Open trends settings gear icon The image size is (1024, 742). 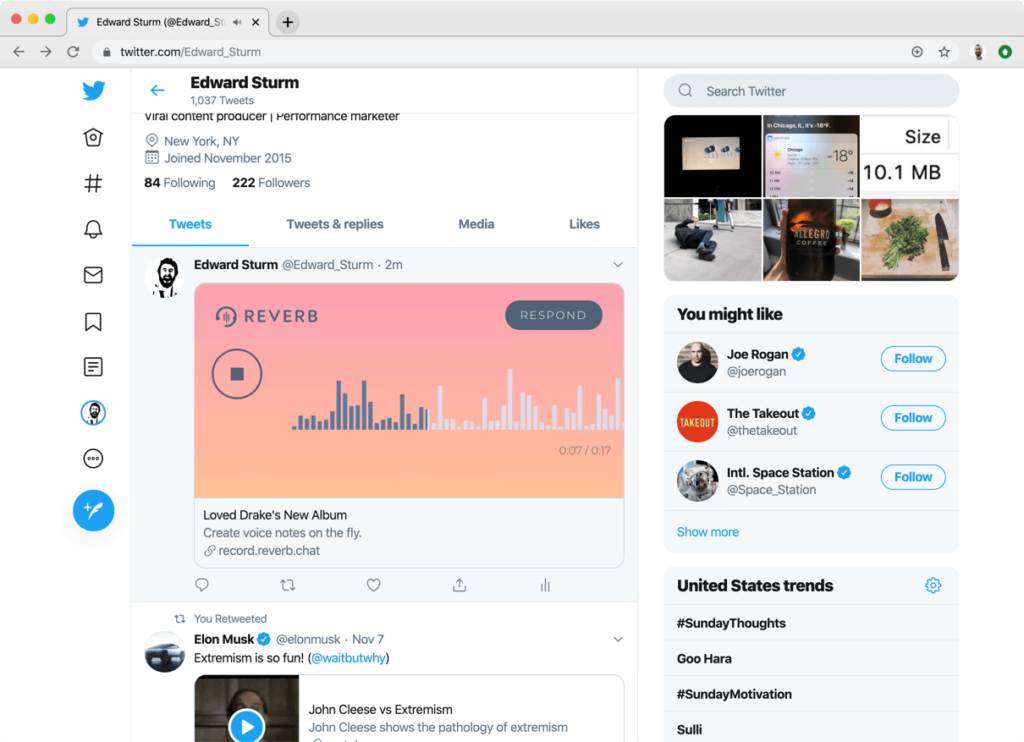pyautogui.click(x=933, y=585)
